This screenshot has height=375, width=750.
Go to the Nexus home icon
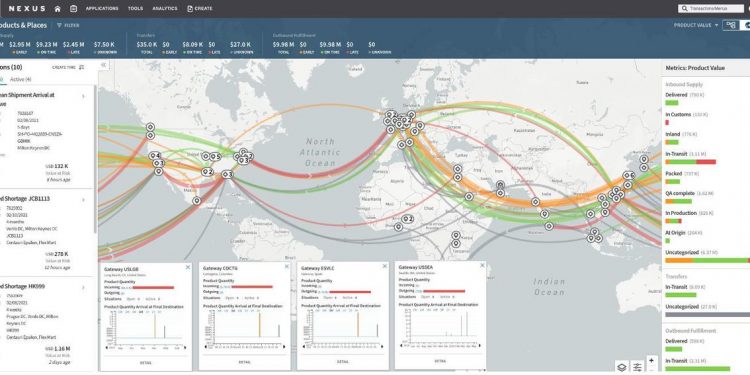57,9
